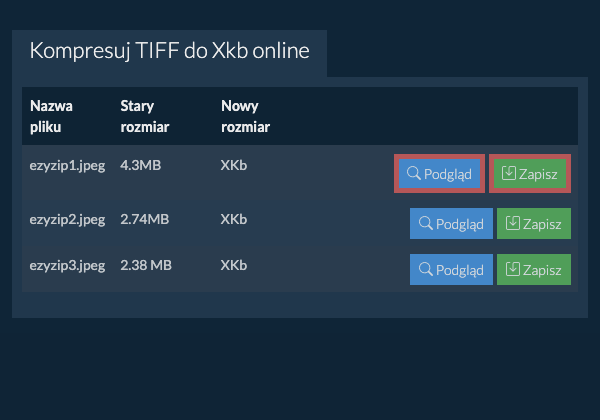
Task: Click download icon in ezyzip3.jpeg Zapisz button
Action: pyautogui.click(x=513, y=269)
